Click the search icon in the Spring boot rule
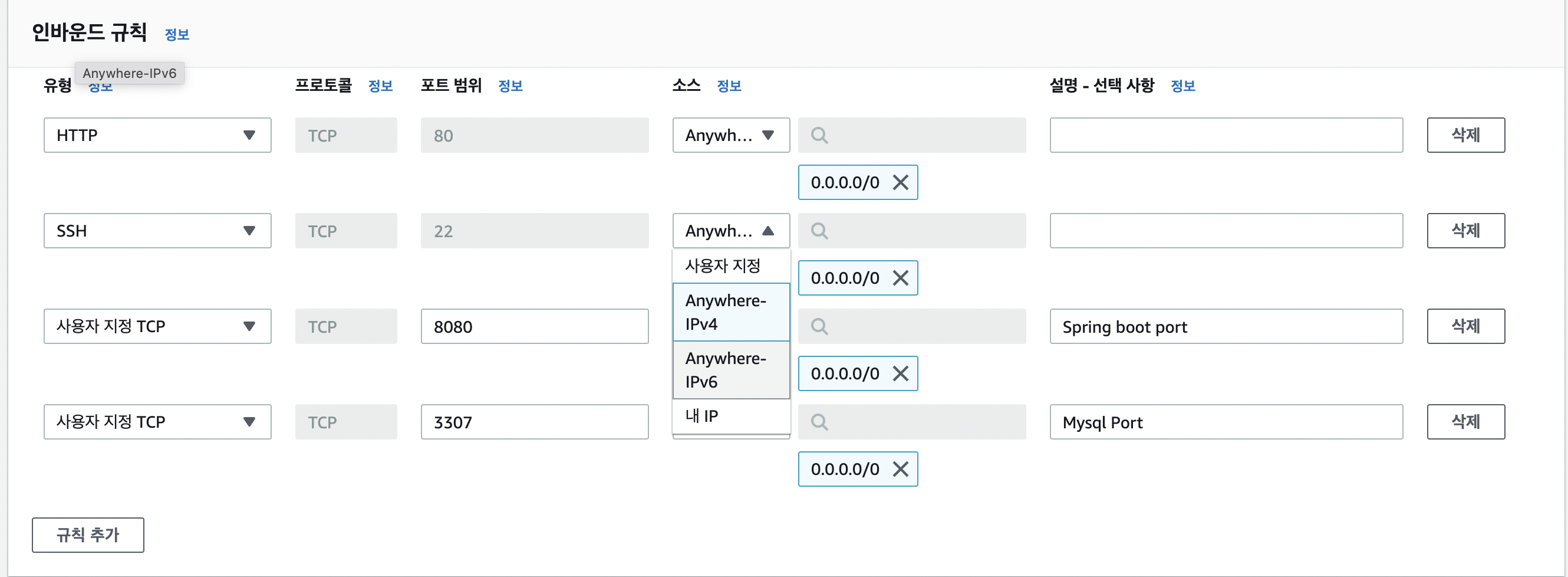Viewport: 1568px width, 577px height. pyautogui.click(x=819, y=327)
